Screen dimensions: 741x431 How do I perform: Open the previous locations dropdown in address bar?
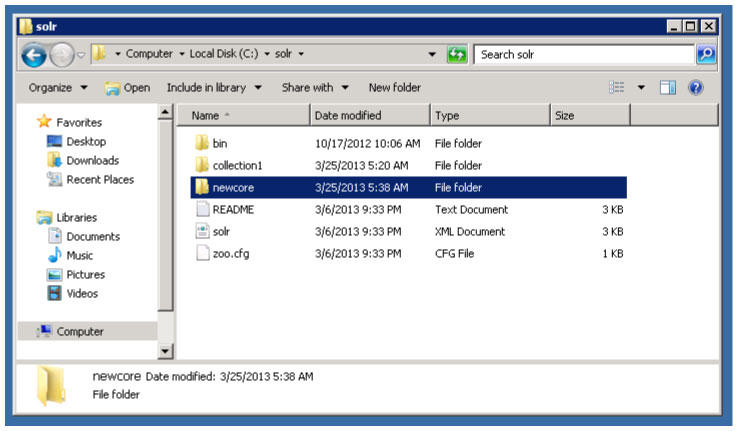click(432, 54)
